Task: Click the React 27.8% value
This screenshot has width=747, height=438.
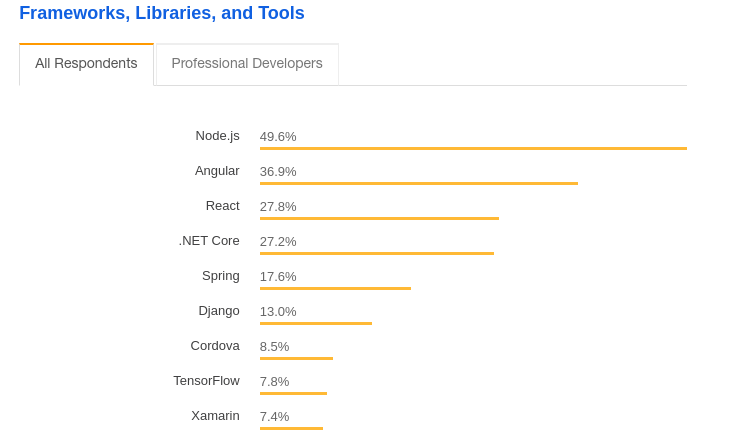Action: click(278, 206)
